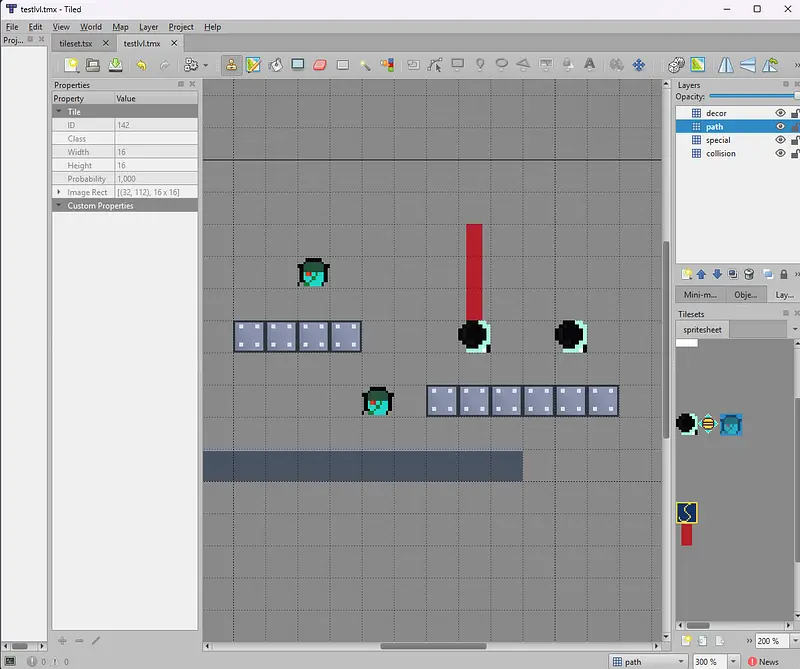Click the Save document icon
Screen dimensions: 800x669
[x=115, y=65]
